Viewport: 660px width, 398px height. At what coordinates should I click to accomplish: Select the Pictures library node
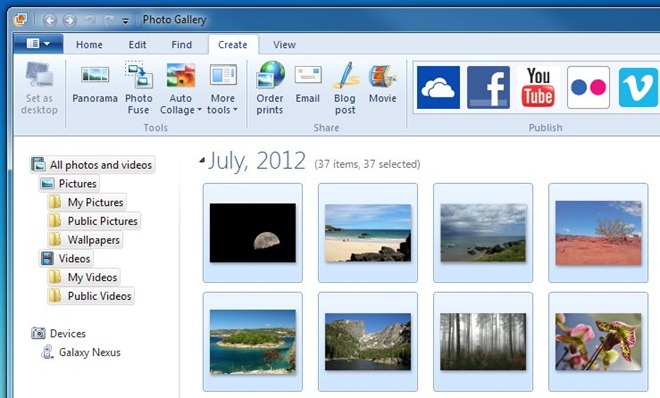pyautogui.click(x=69, y=183)
